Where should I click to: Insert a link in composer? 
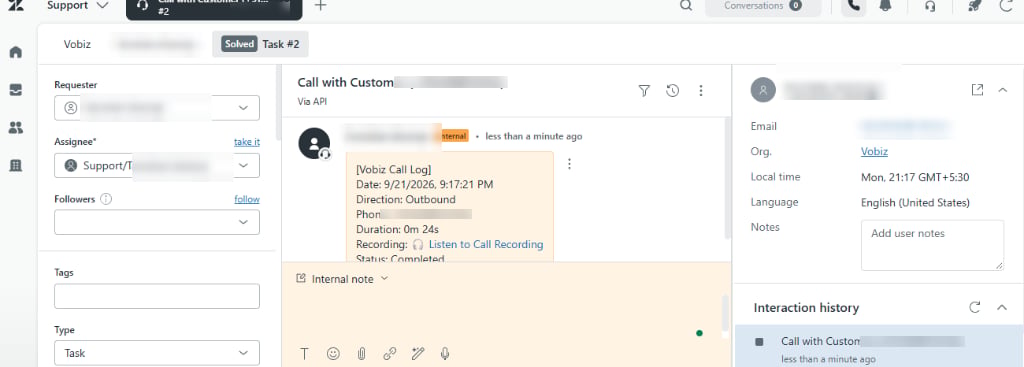click(389, 354)
